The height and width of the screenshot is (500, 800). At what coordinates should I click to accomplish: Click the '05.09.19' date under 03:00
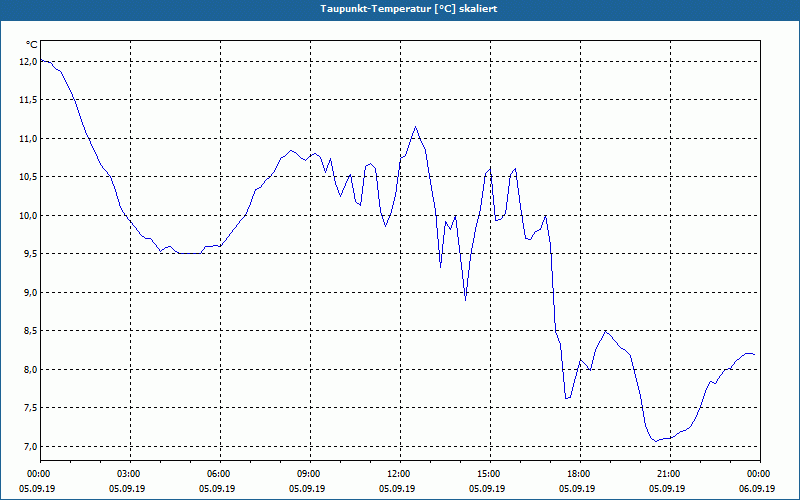[127, 489]
